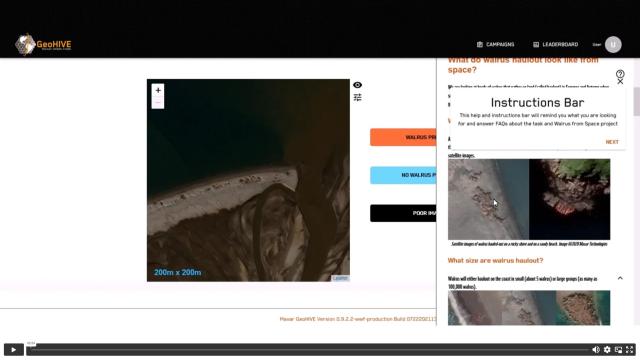
Task: Click the haulout size example image
Action: [529, 308]
